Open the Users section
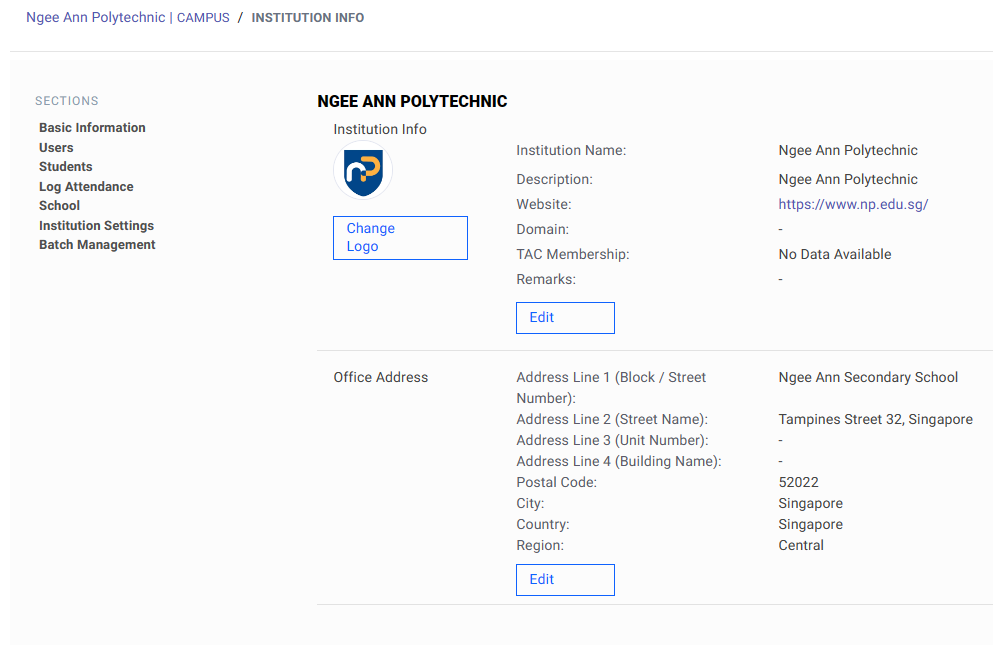Image resolution: width=993 pixels, height=645 pixels. coord(56,148)
